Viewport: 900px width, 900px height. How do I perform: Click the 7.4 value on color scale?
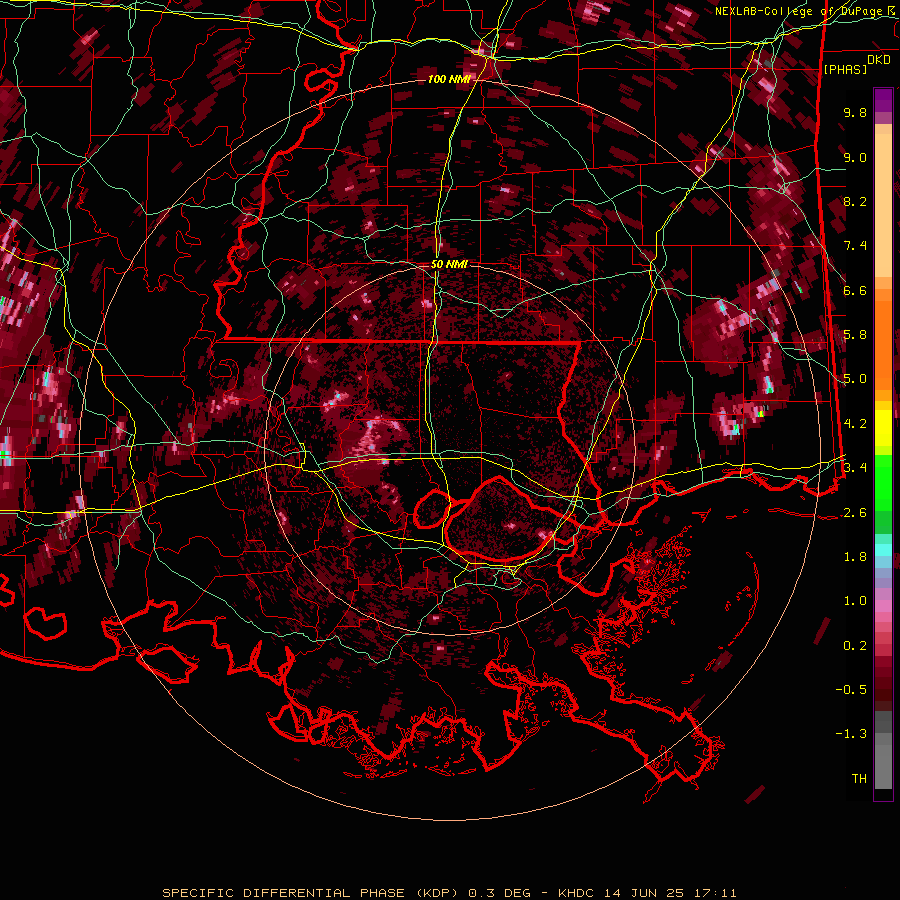click(x=855, y=246)
